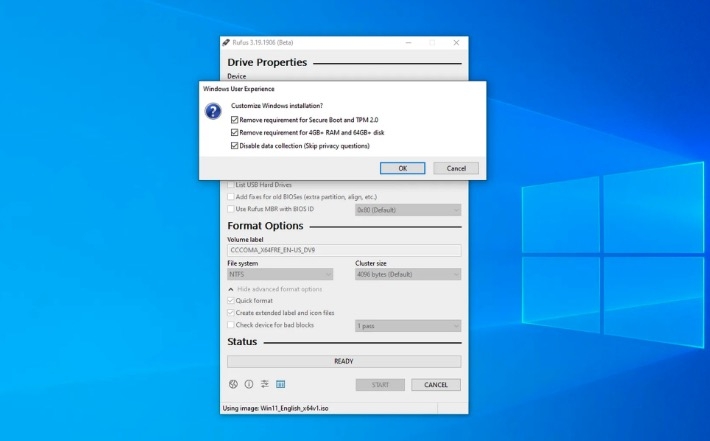
Task: Click the Rufus language globe icon
Action: (x=233, y=384)
